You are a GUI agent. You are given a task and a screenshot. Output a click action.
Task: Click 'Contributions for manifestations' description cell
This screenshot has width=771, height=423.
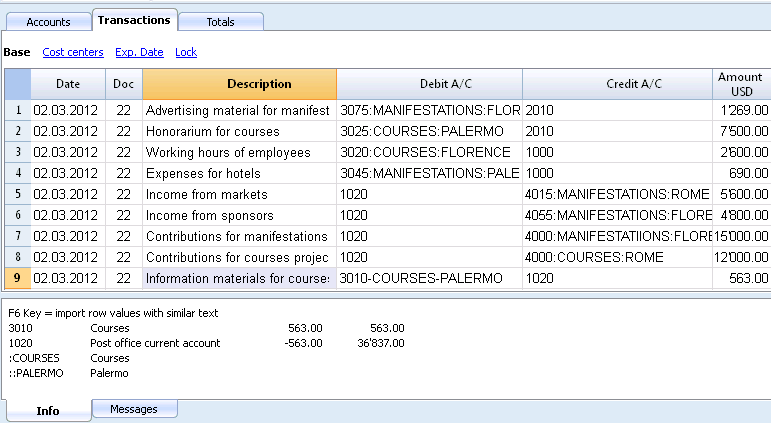239,236
